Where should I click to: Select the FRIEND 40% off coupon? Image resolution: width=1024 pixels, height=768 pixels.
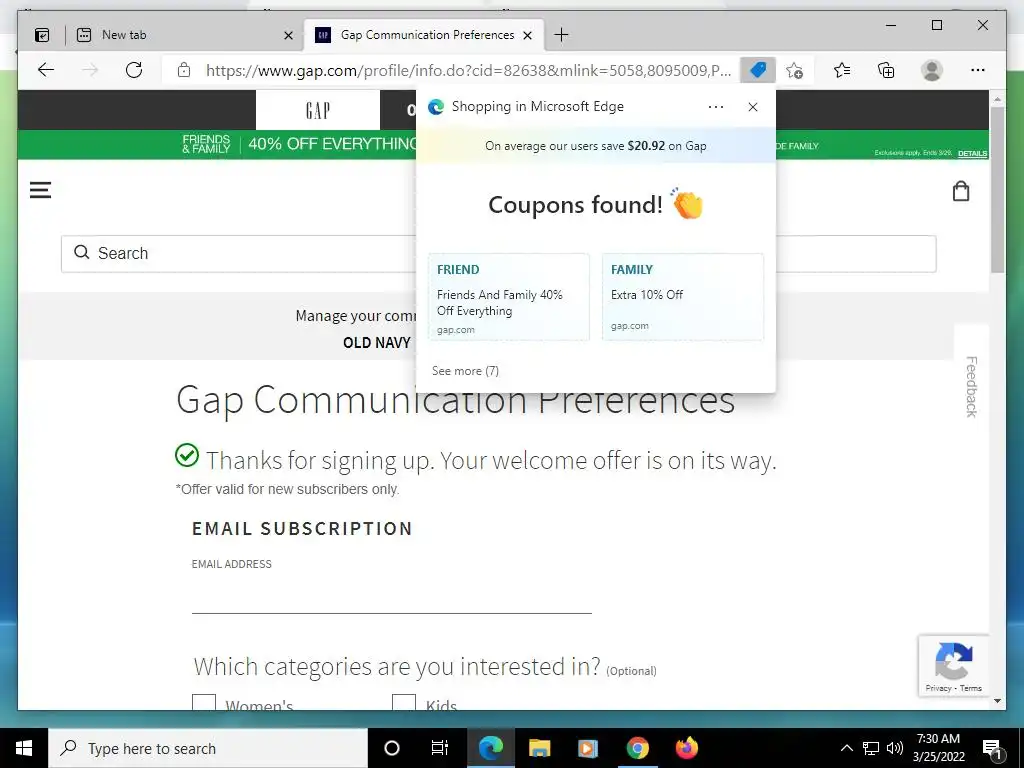(509, 297)
